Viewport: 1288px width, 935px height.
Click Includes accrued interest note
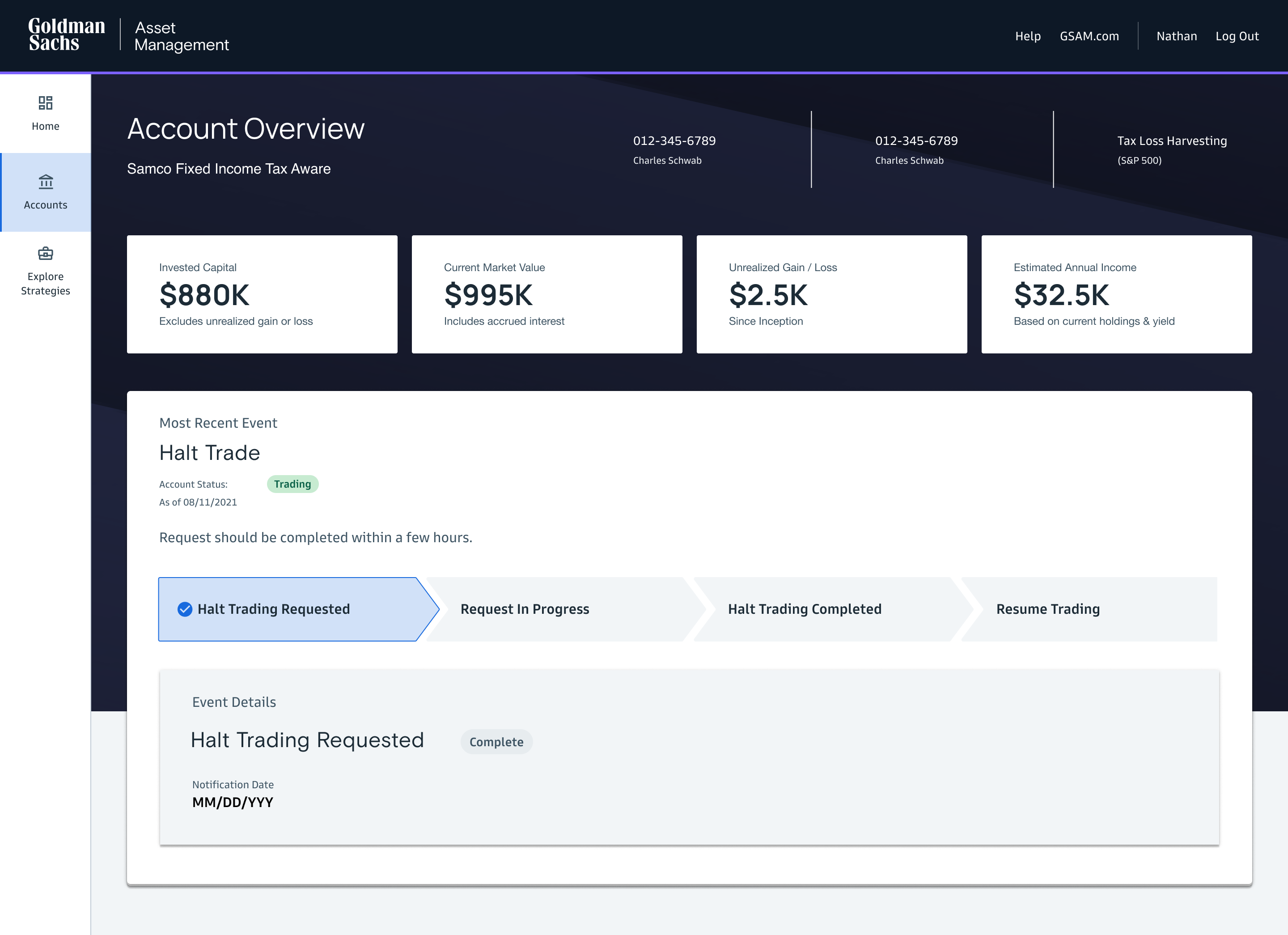pos(504,321)
